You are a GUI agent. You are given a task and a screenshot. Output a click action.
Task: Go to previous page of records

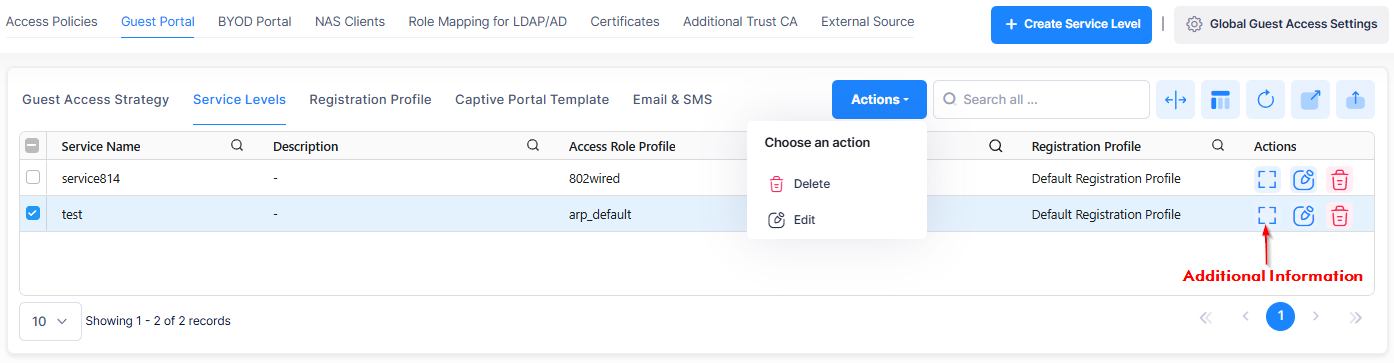click(x=1245, y=317)
